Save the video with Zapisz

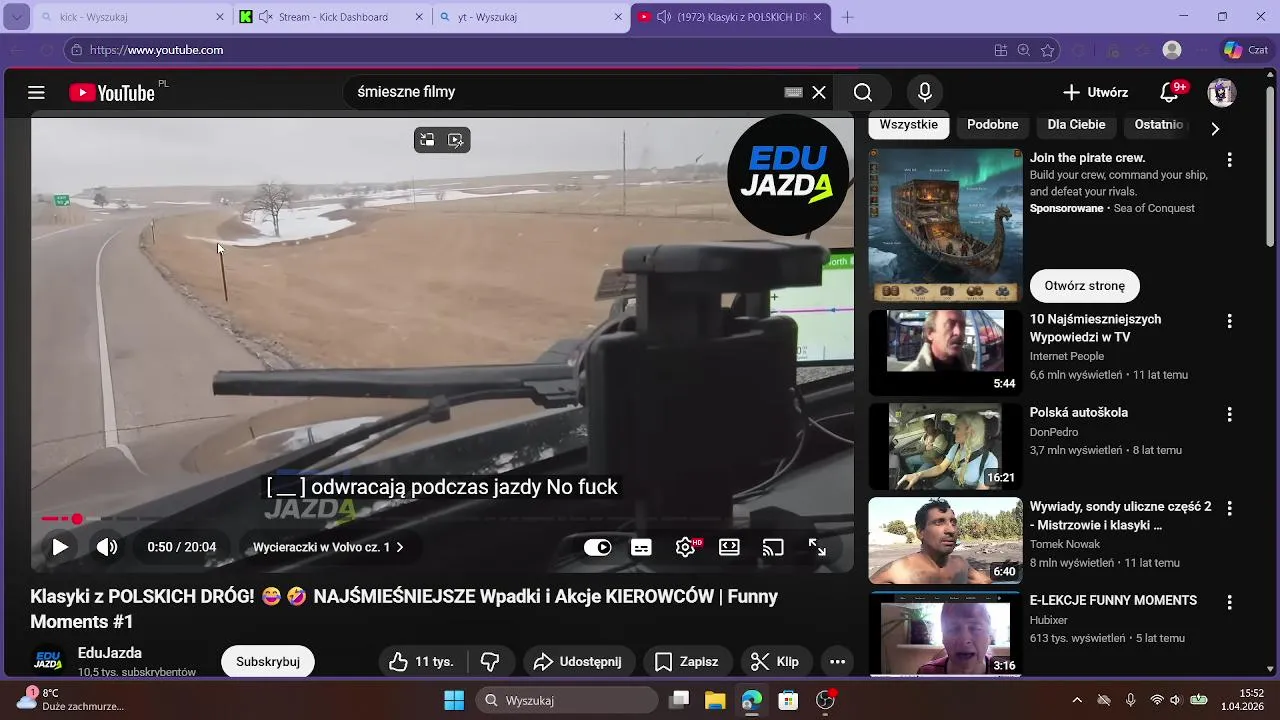pyautogui.click(x=686, y=662)
